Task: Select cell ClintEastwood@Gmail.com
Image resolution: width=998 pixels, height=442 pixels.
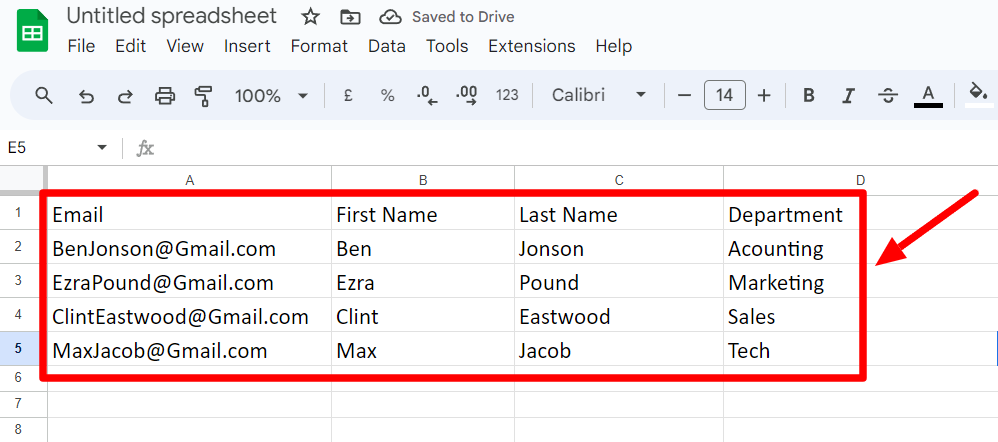Action: coord(189,315)
